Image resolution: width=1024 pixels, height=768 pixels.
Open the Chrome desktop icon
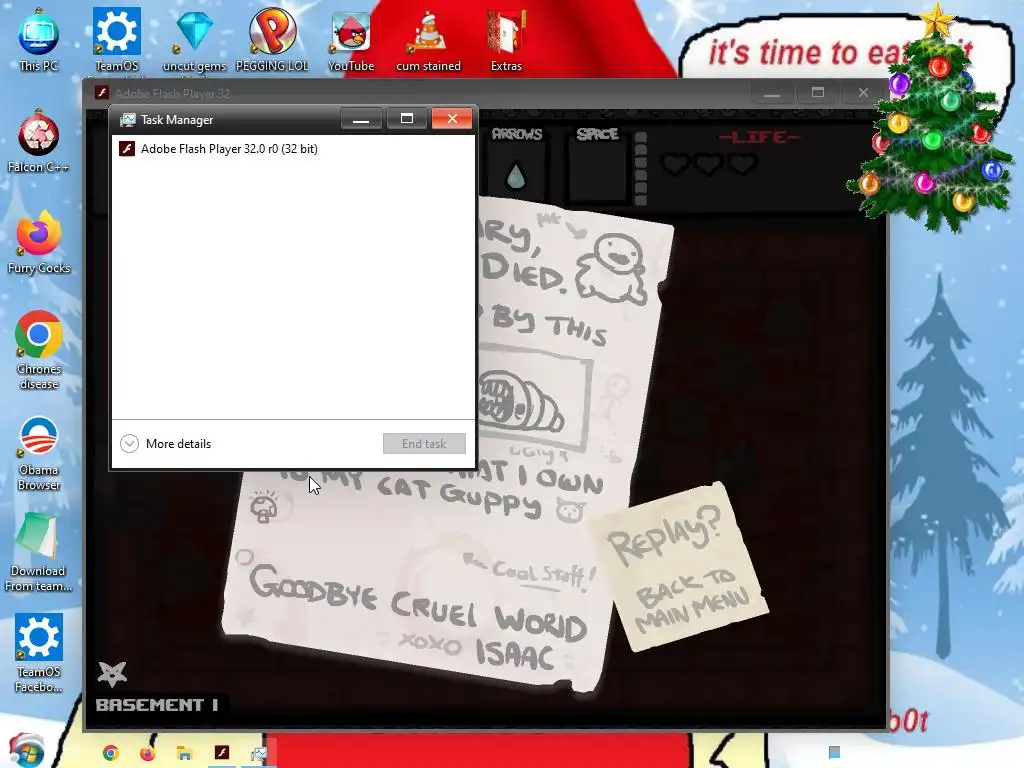click(x=39, y=350)
